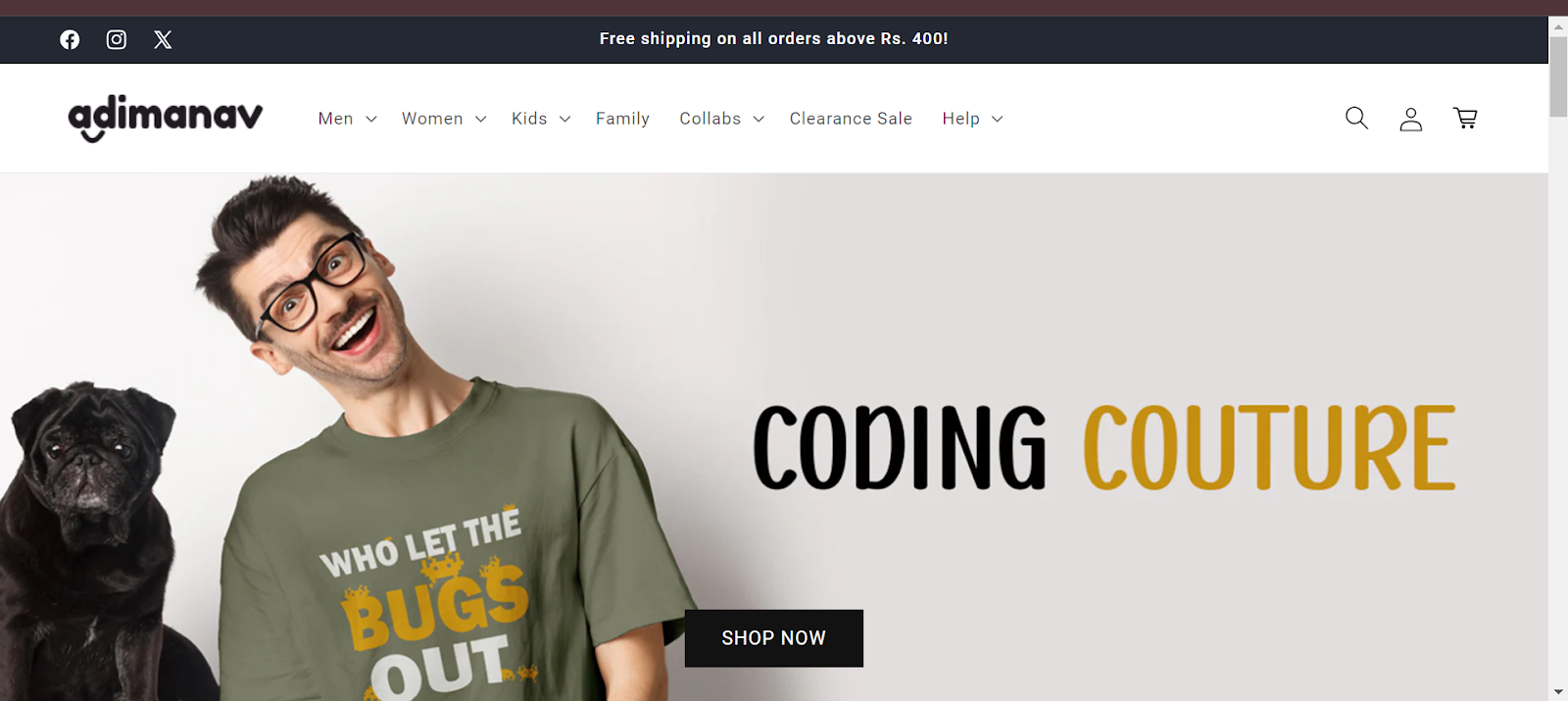Click the search magnifier icon
The image size is (1568, 701).
click(x=1356, y=119)
